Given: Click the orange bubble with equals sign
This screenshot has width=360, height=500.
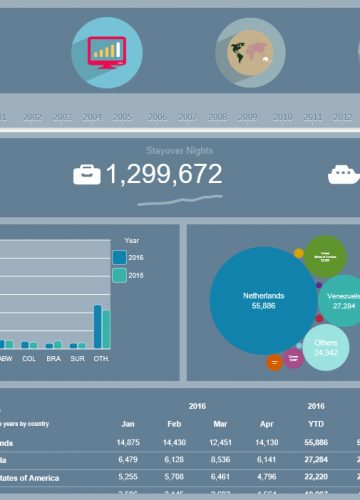Looking at the screenshot, I should pyautogui.click(x=274, y=362).
